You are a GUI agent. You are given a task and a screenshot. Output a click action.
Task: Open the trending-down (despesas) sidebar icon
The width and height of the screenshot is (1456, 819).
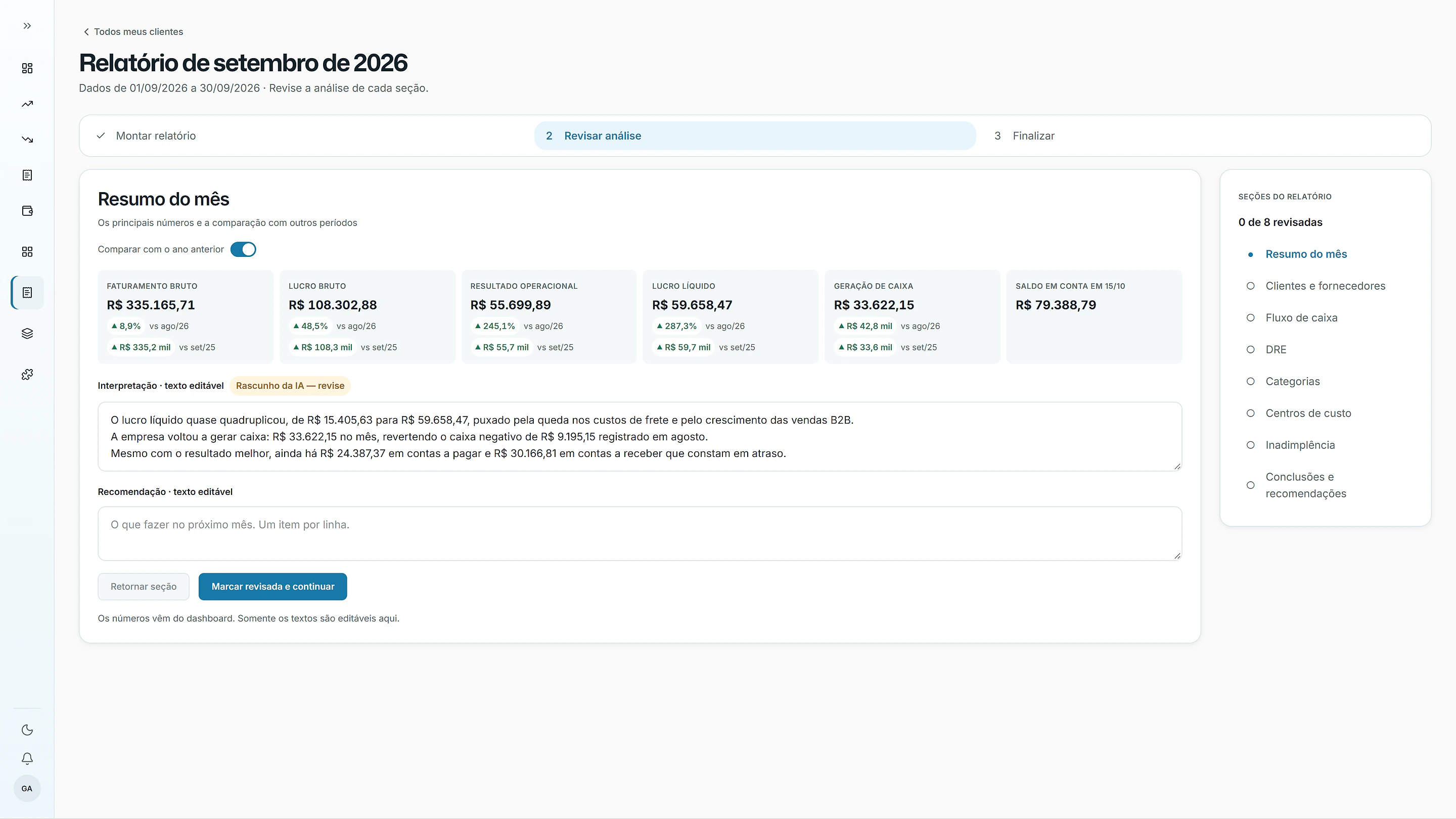27,140
